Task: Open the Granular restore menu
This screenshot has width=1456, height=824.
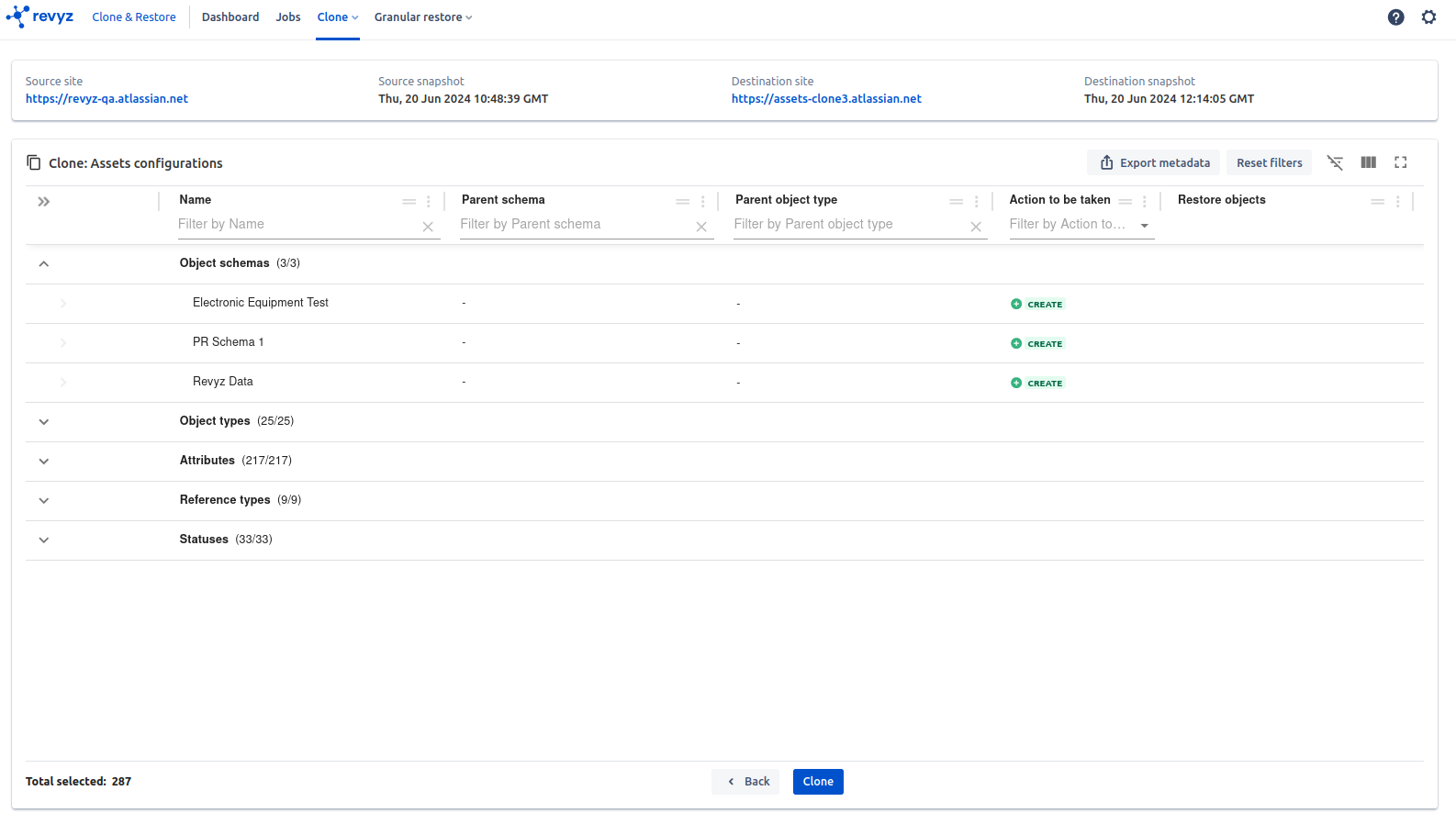Action: (x=423, y=17)
